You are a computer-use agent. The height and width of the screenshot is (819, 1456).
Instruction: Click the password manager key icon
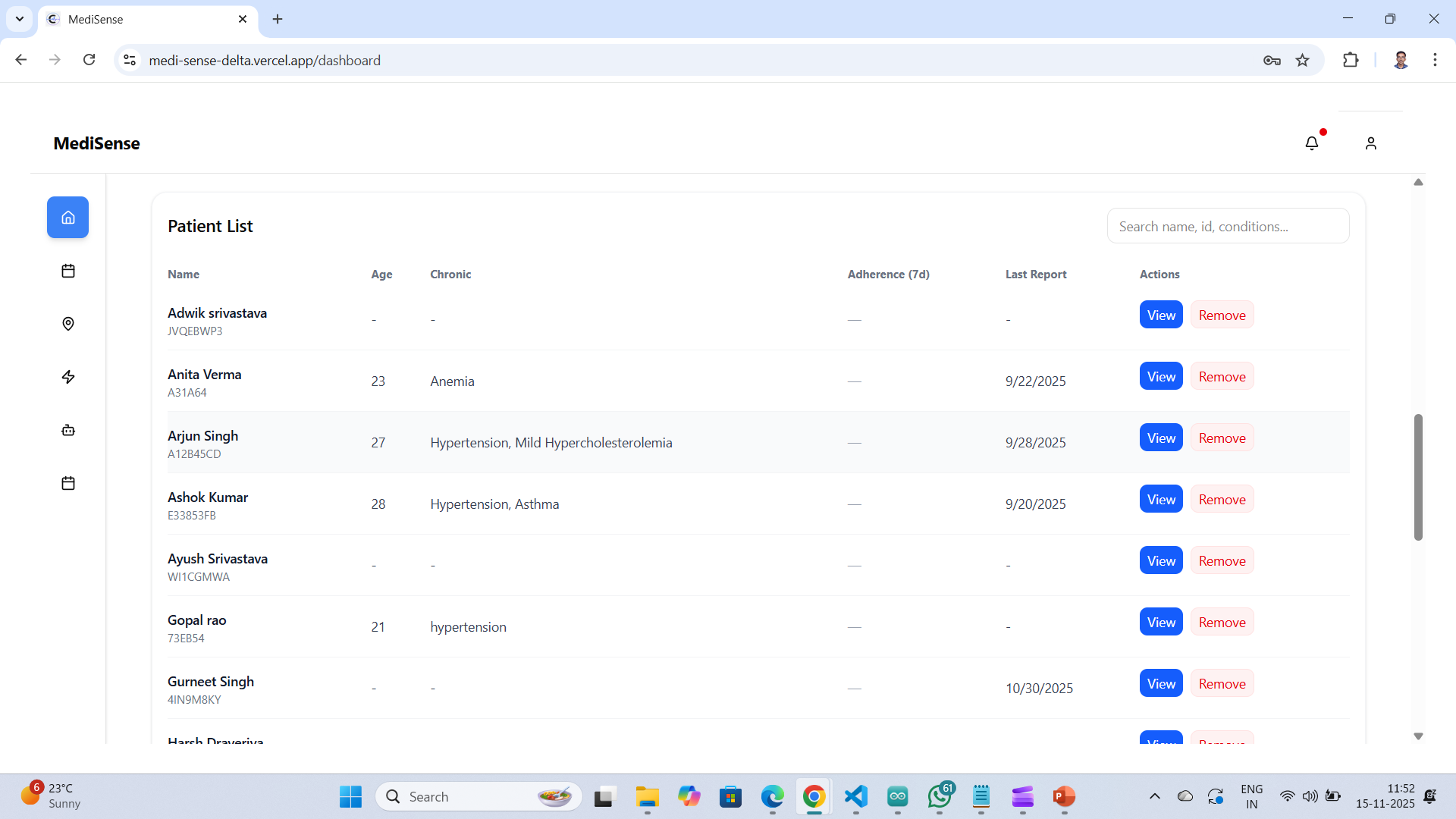1272,60
